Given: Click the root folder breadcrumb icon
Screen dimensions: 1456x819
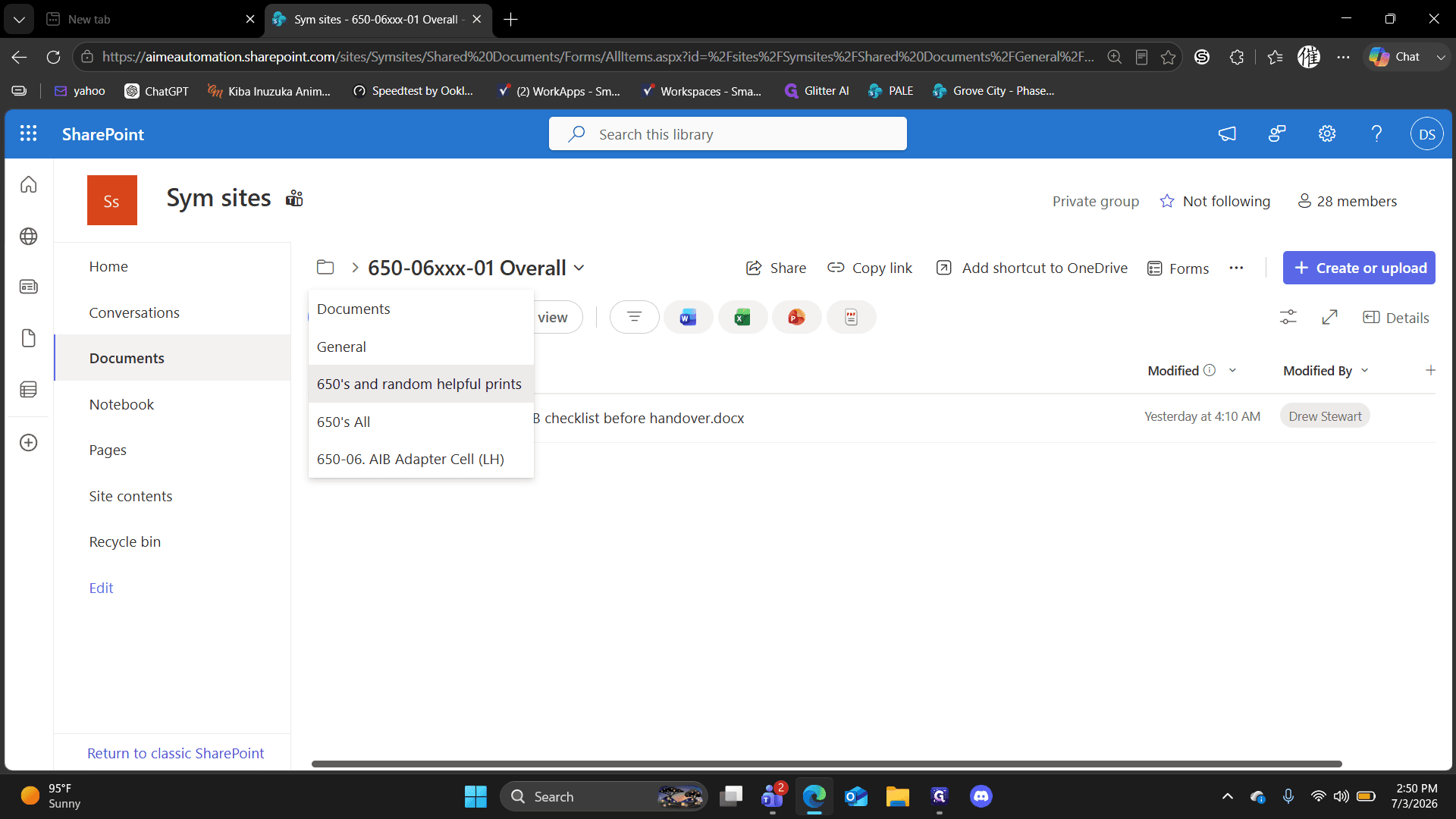Looking at the screenshot, I should (325, 267).
